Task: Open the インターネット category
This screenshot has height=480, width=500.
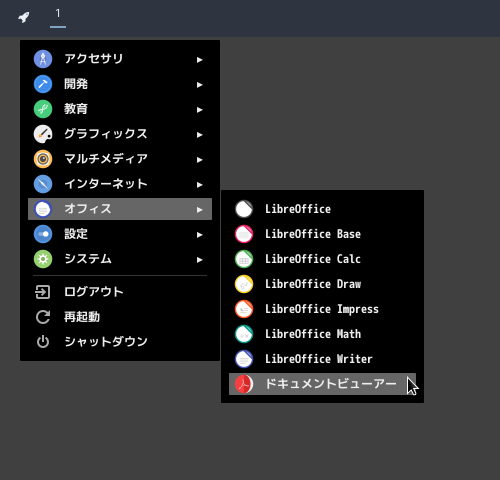Action: point(120,184)
